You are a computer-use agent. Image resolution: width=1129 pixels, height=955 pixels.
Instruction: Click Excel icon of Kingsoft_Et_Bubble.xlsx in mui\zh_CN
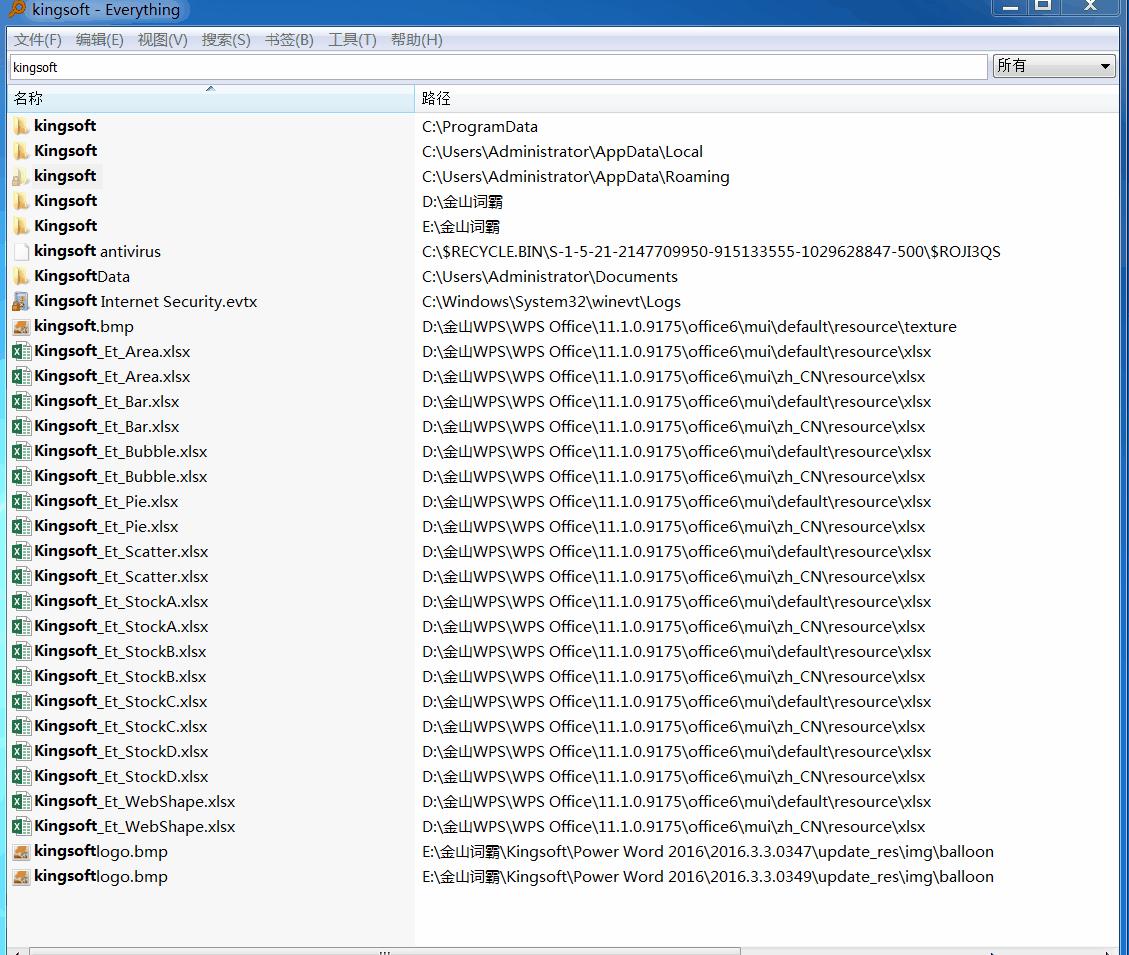(22, 476)
